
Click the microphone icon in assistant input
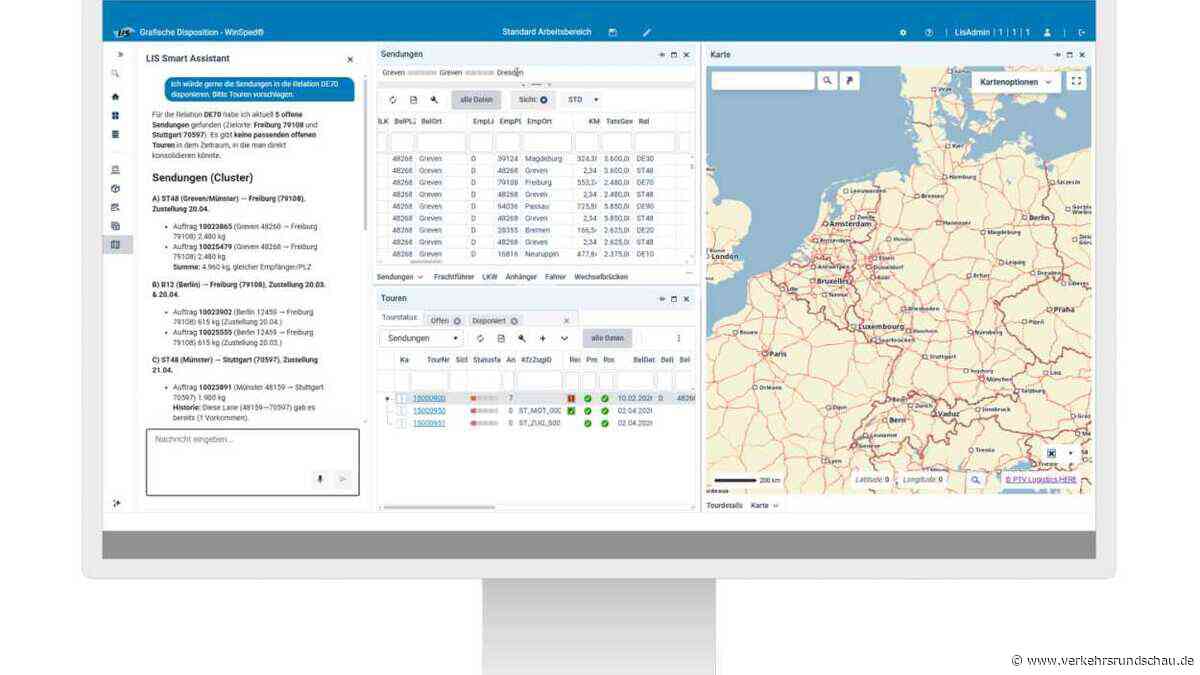click(320, 478)
